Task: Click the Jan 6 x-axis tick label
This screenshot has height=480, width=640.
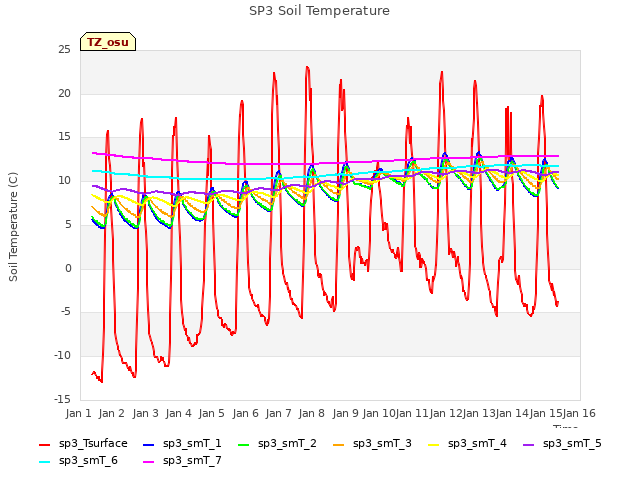Action: pyautogui.click(x=245, y=413)
